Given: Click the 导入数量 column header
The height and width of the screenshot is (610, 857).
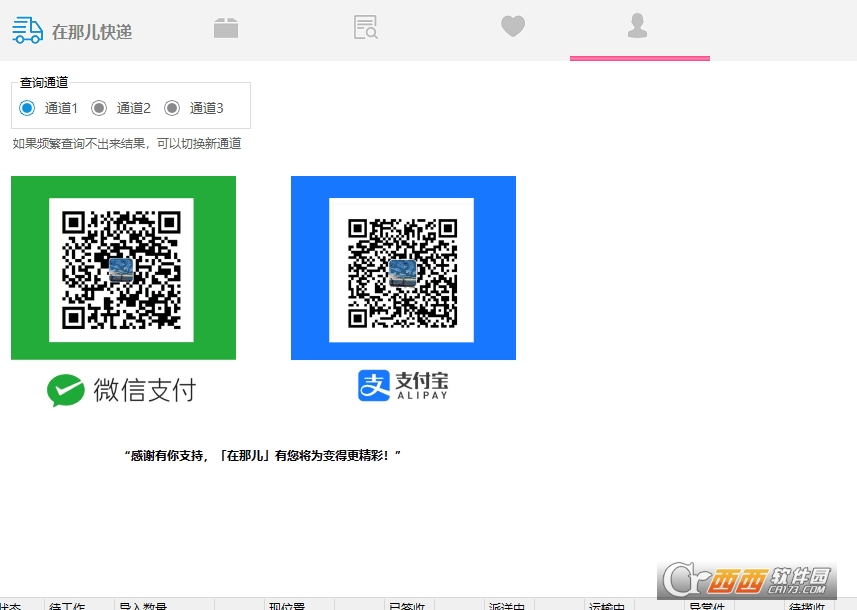Looking at the screenshot, I should coord(143,606).
